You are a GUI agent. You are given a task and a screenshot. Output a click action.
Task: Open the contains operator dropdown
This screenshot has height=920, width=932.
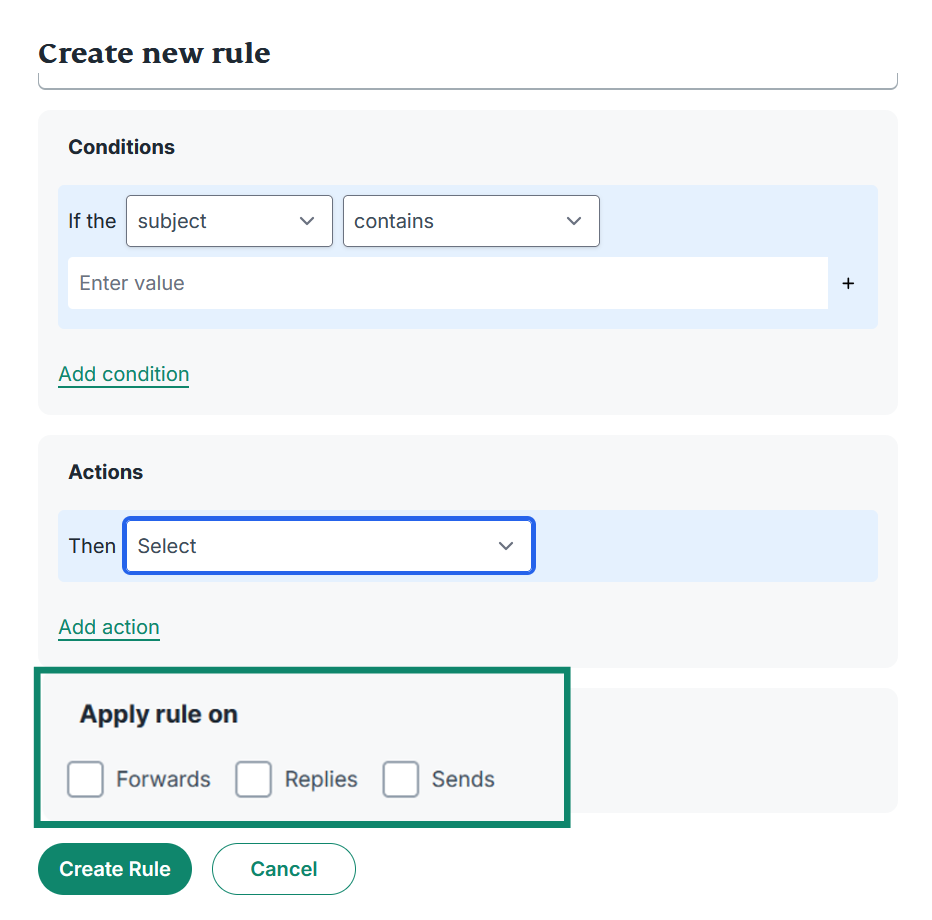[x=471, y=221]
